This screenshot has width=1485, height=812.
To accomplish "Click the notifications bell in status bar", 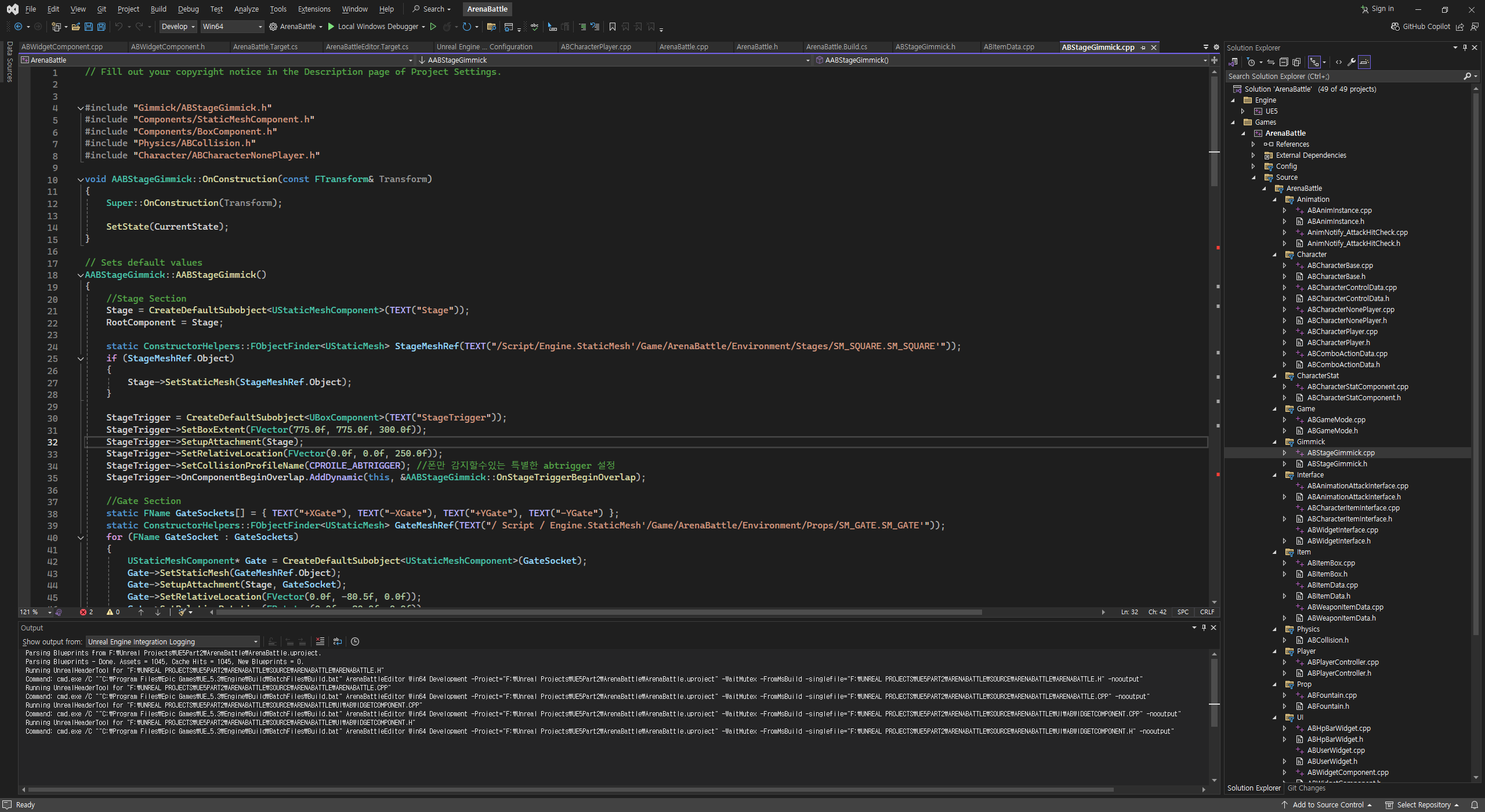I will click(x=1475, y=804).
